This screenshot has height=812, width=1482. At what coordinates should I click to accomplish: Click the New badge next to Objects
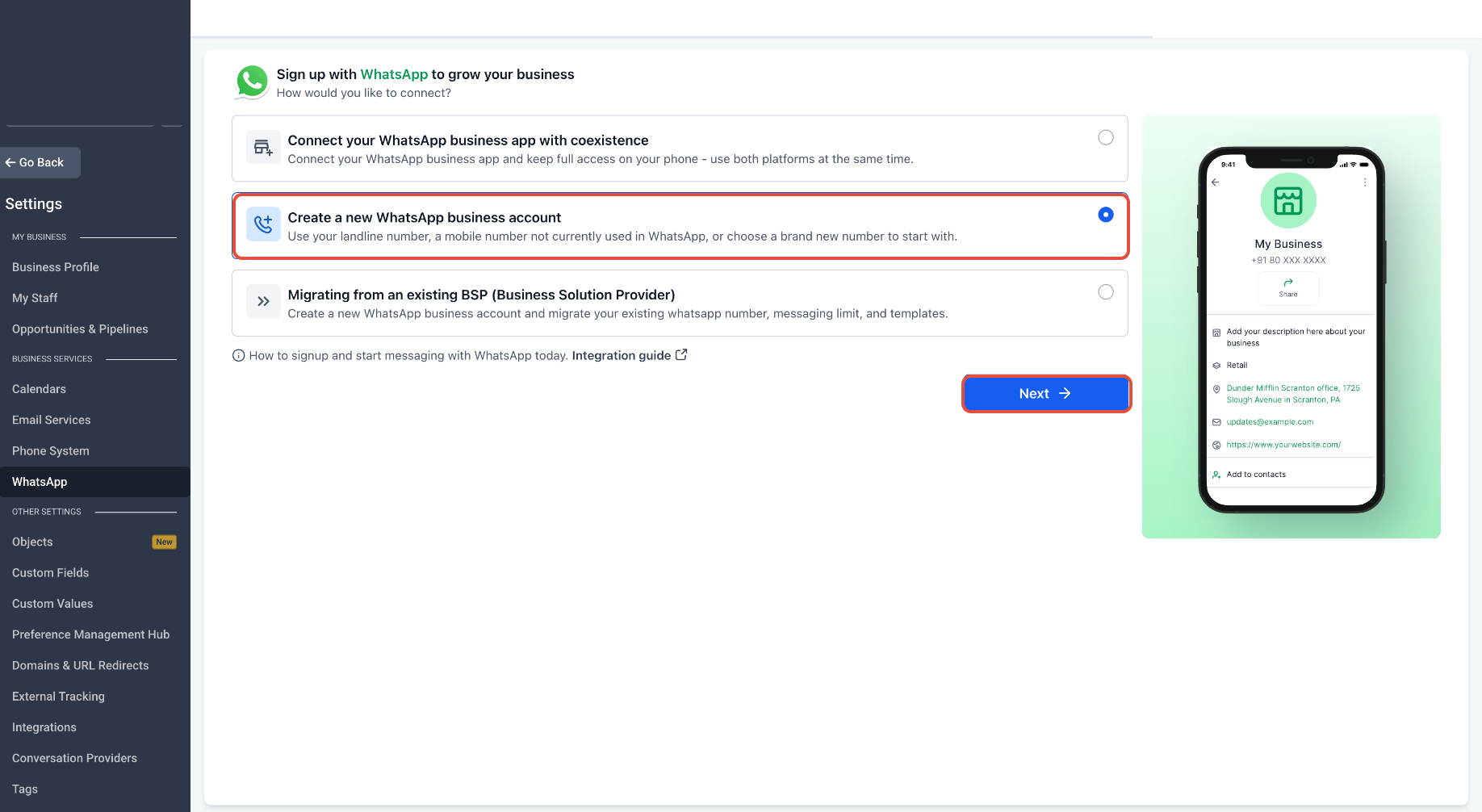coord(165,542)
